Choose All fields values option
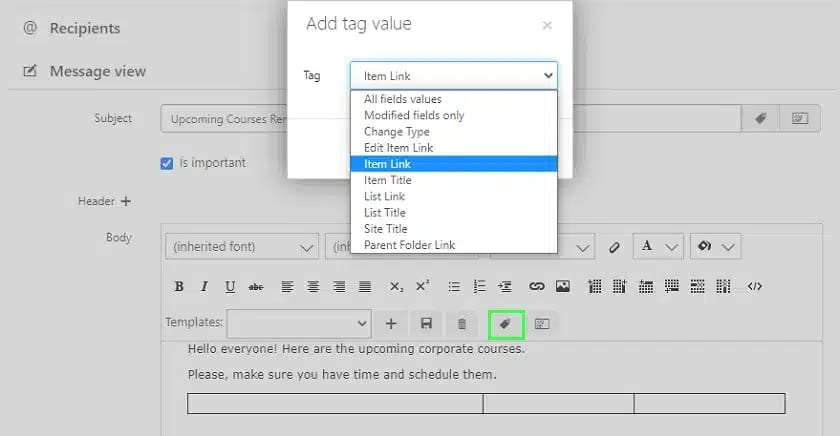840x436 pixels. pyautogui.click(x=454, y=99)
